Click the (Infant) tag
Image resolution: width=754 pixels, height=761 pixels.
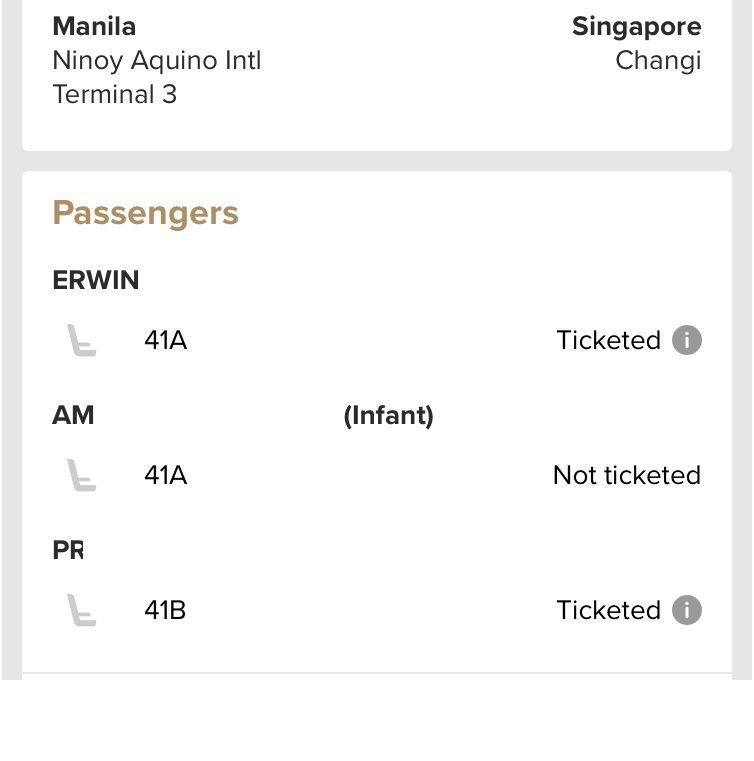[388, 415]
